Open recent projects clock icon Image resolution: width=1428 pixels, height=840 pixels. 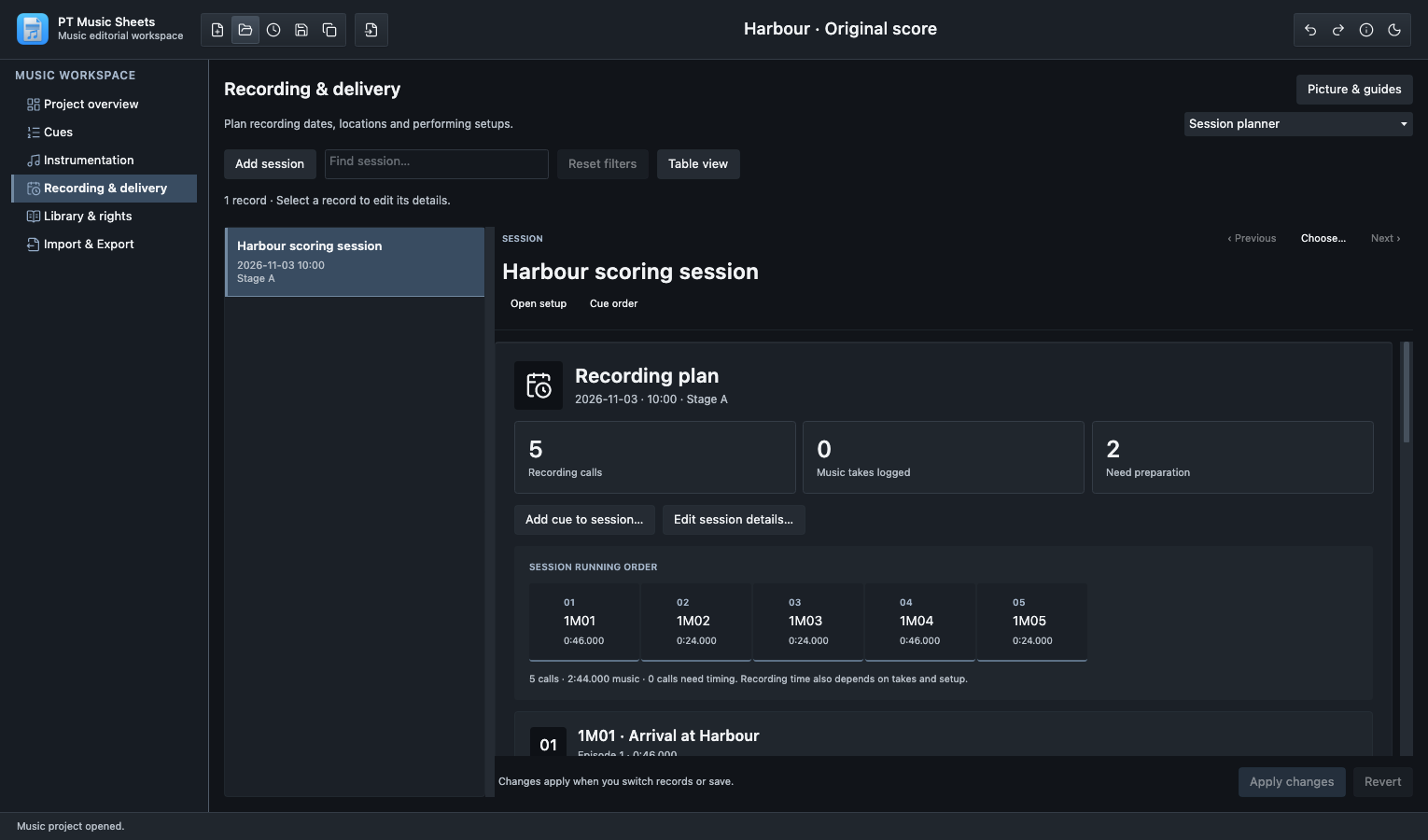[273, 30]
